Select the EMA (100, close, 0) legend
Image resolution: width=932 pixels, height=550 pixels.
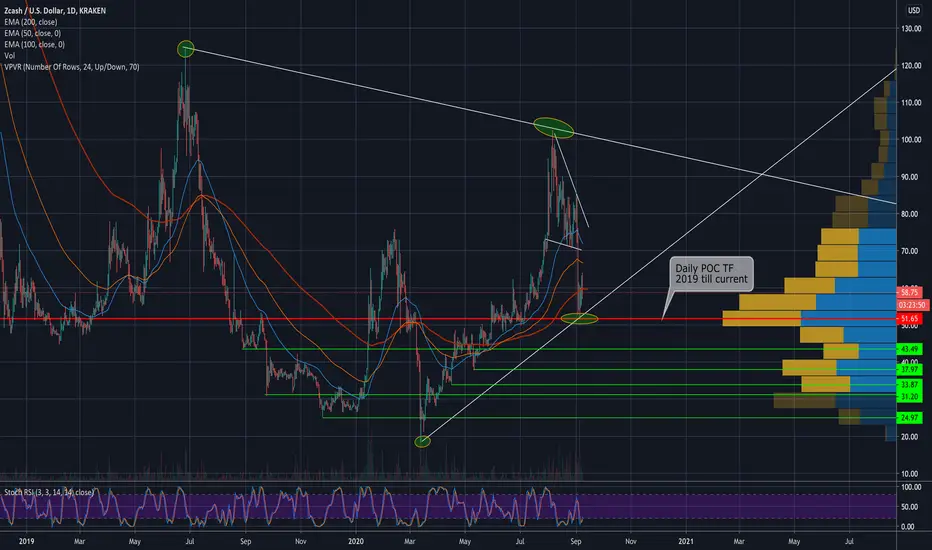coord(34,45)
